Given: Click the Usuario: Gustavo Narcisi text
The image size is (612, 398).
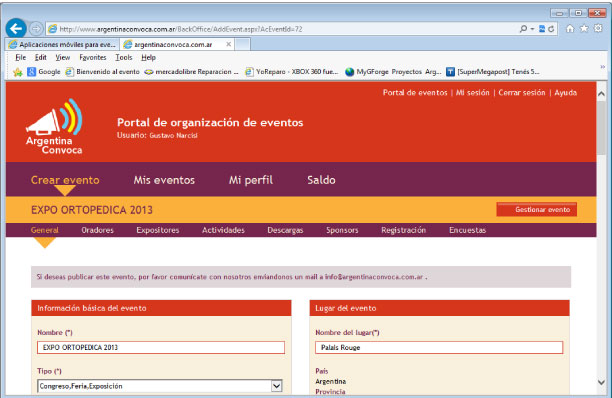Looking at the screenshot, I should pyautogui.click(x=157, y=135).
